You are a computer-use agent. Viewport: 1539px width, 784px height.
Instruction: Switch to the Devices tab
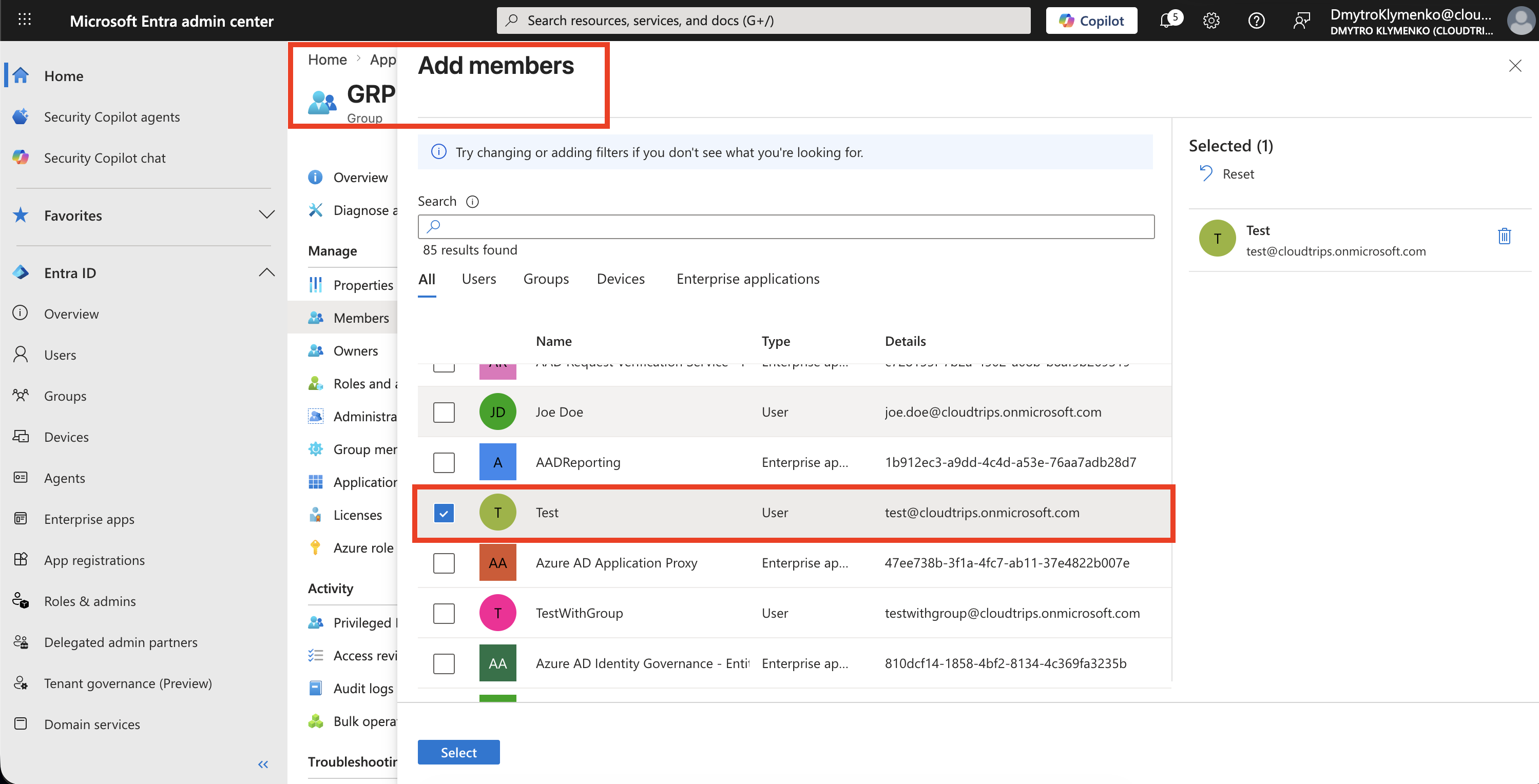tap(620, 279)
